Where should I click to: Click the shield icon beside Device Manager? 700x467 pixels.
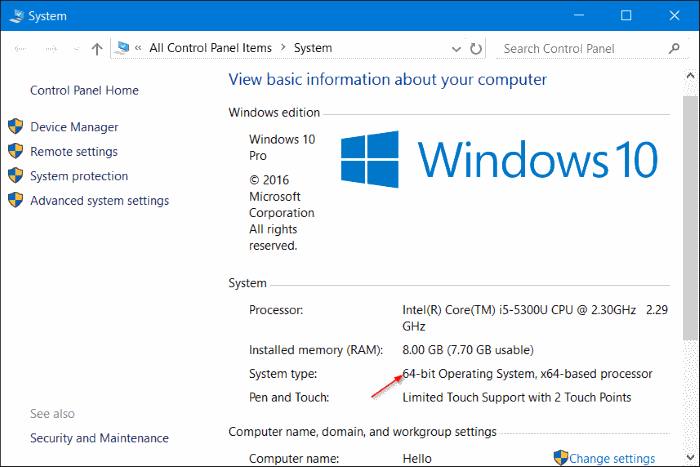16,126
